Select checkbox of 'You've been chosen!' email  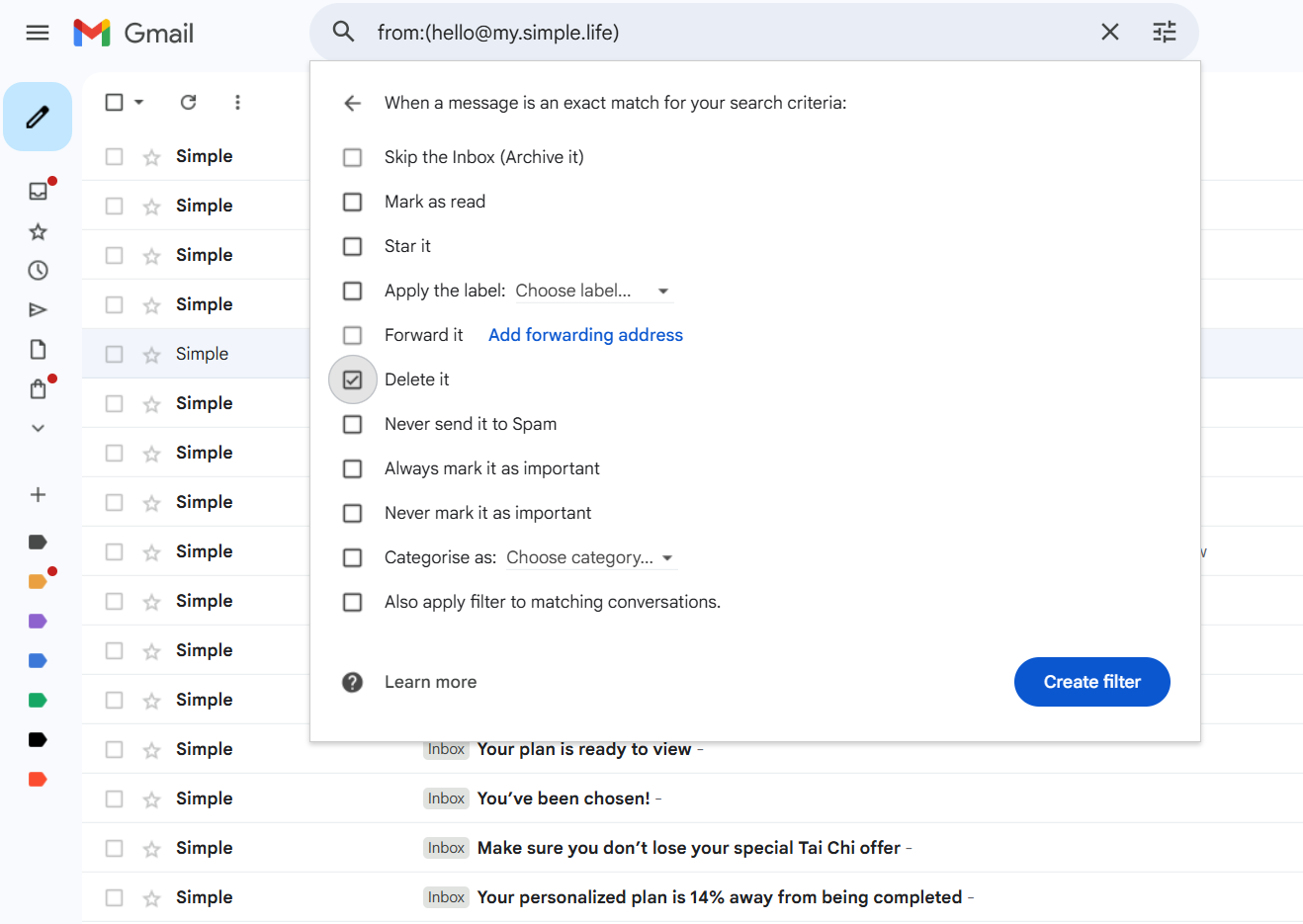(x=114, y=798)
